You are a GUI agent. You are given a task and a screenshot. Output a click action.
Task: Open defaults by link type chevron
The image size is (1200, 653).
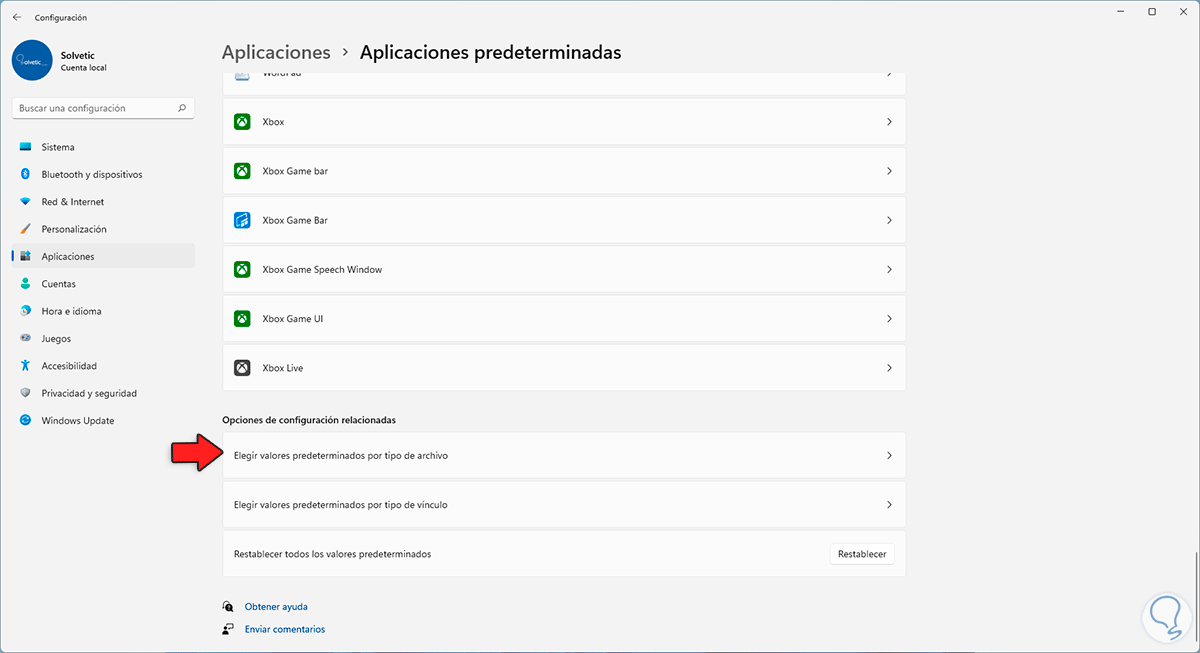point(889,505)
